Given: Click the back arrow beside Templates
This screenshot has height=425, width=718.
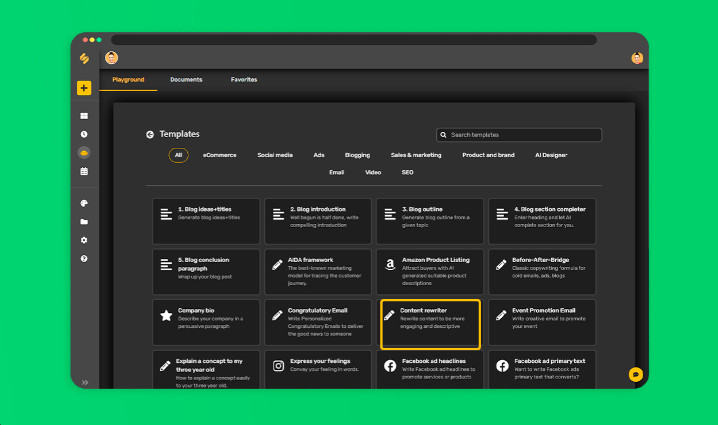Looking at the screenshot, I should 150,134.
